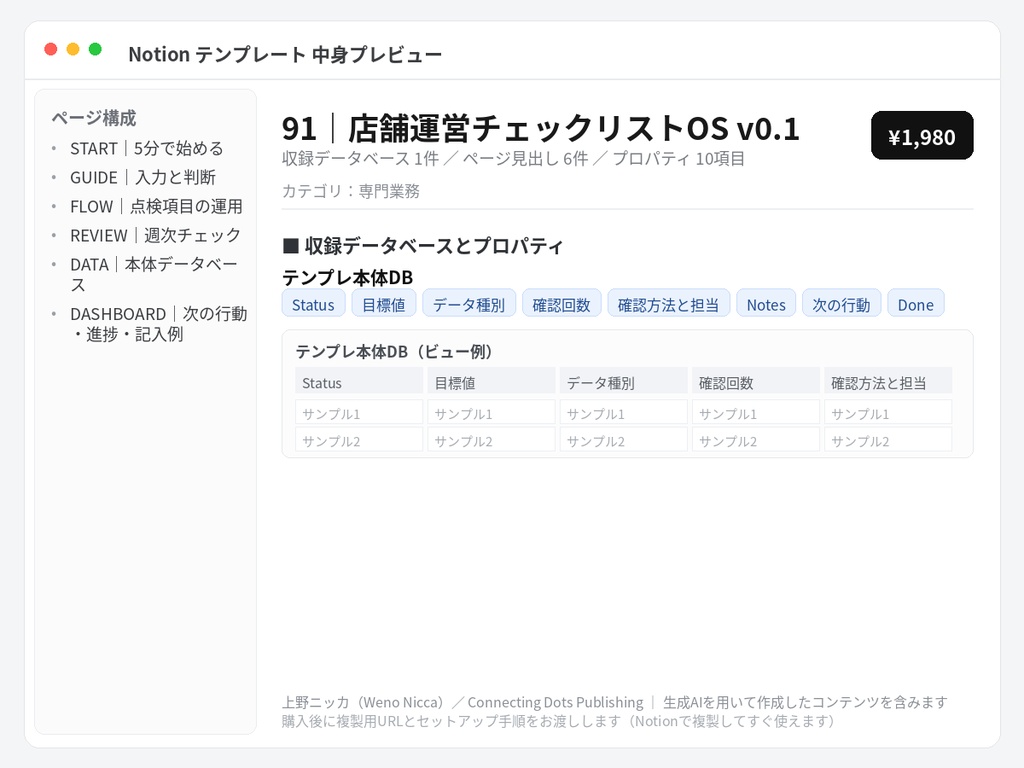Select サンプル1 cell under Status column
The height and width of the screenshot is (768, 1024).
coord(359,412)
